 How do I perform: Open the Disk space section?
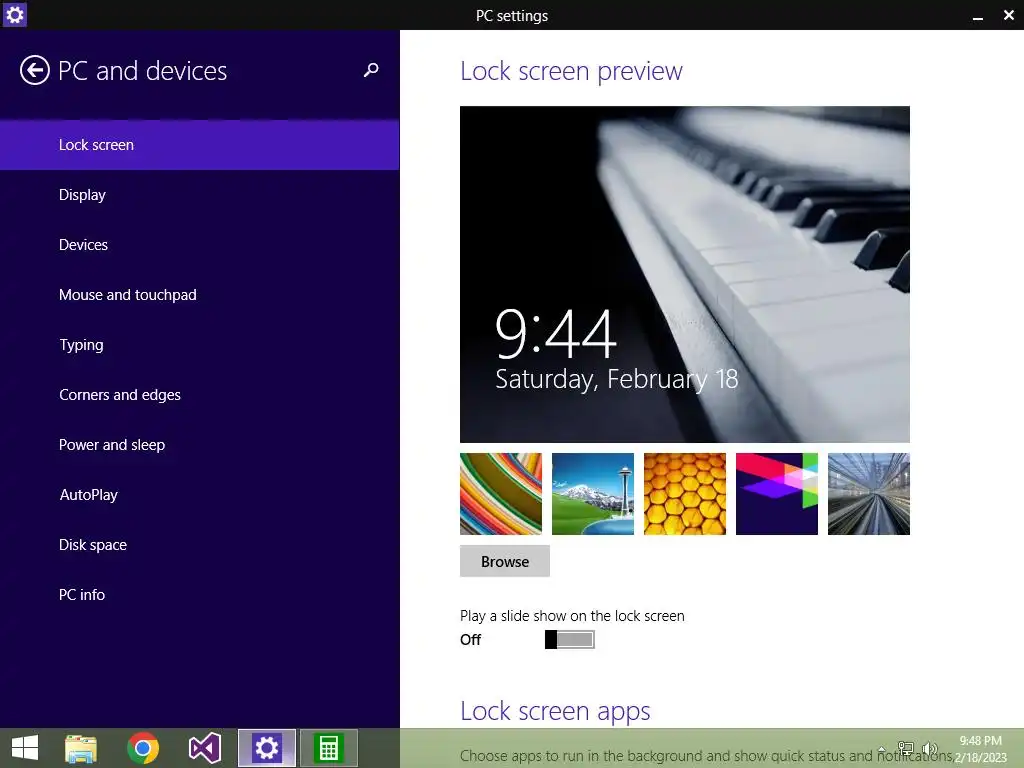(199, 545)
